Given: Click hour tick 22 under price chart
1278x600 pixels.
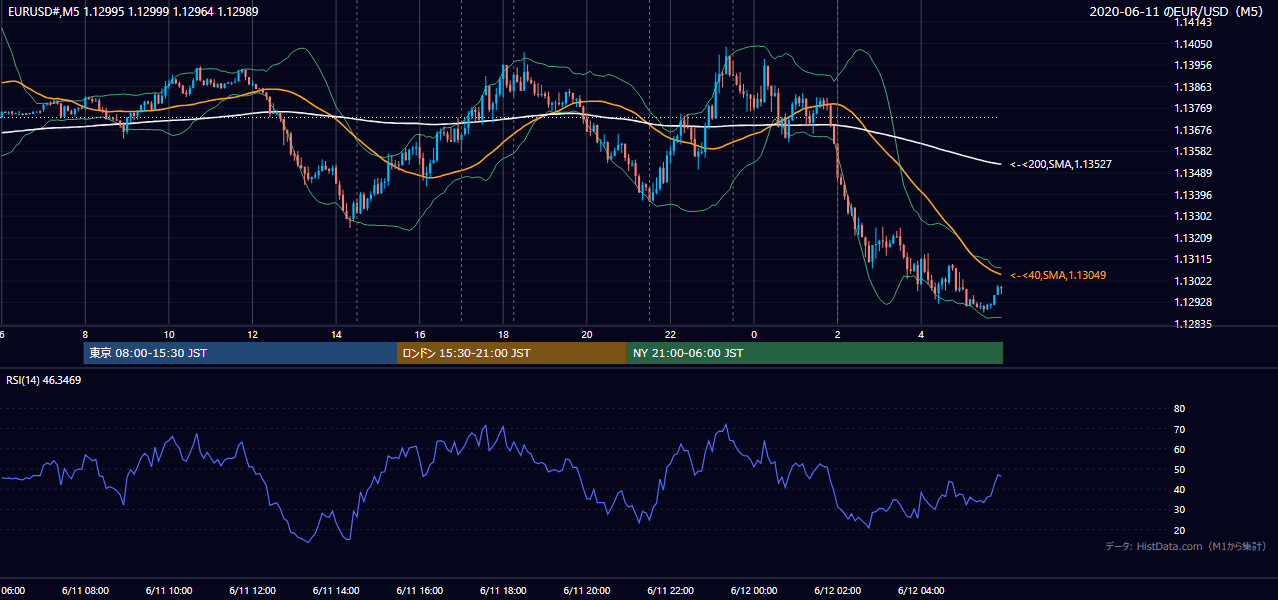Looking at the screenshot, I should (x=670, y=334).
